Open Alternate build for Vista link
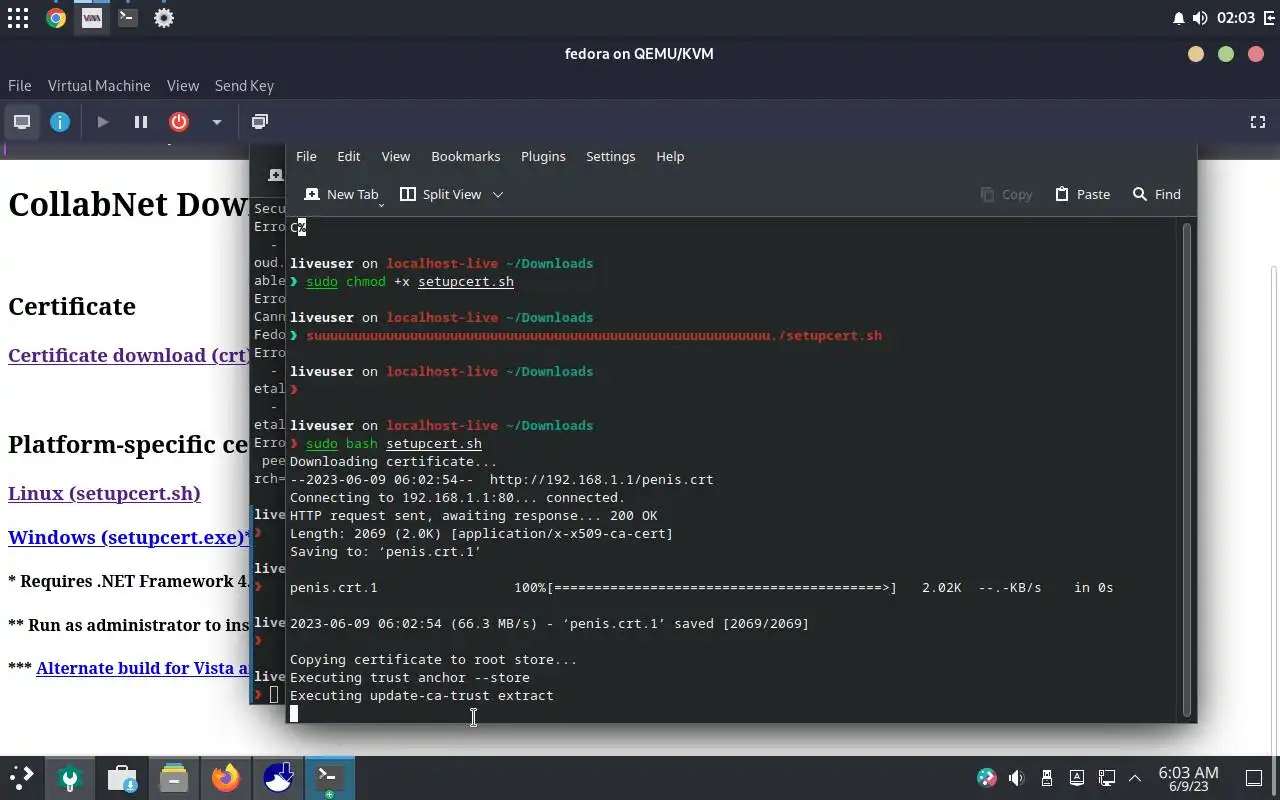This screenshot has width=1280, height=800. point(143,668)
